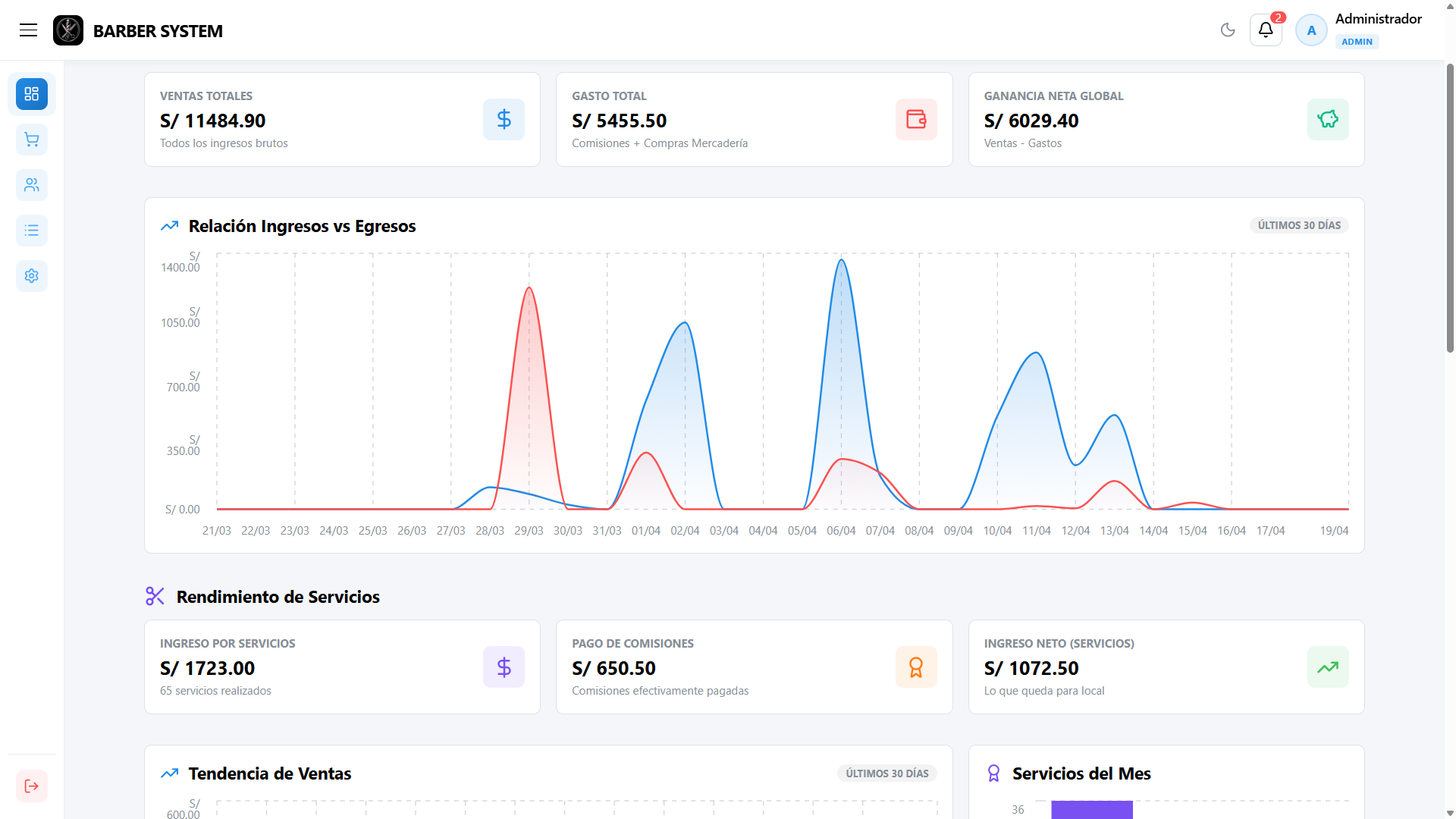Click the Ventas Totales dollar icon
1456x819 pixels.
point(504,119)
